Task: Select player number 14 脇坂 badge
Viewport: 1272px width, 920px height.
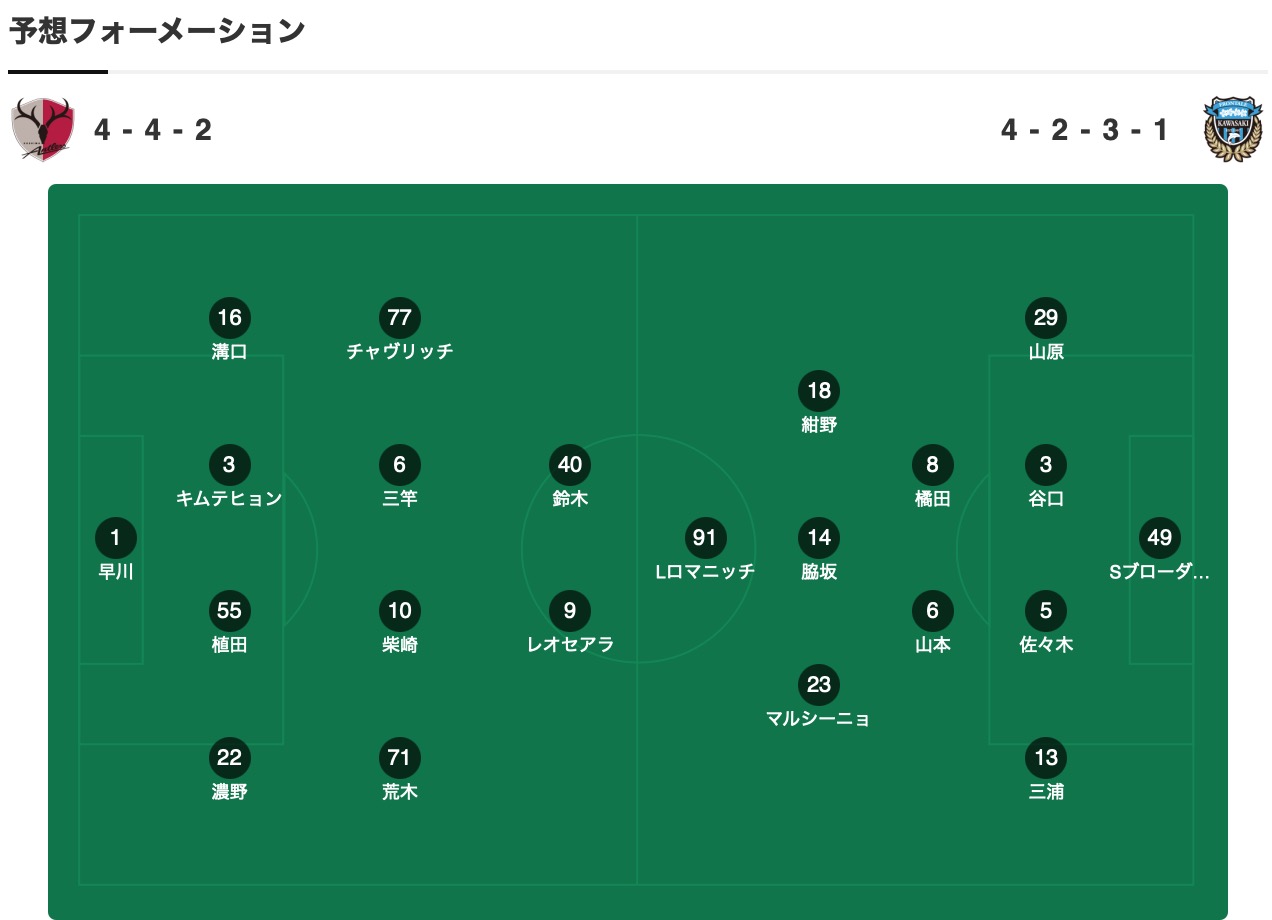Action: pos(818,538)
